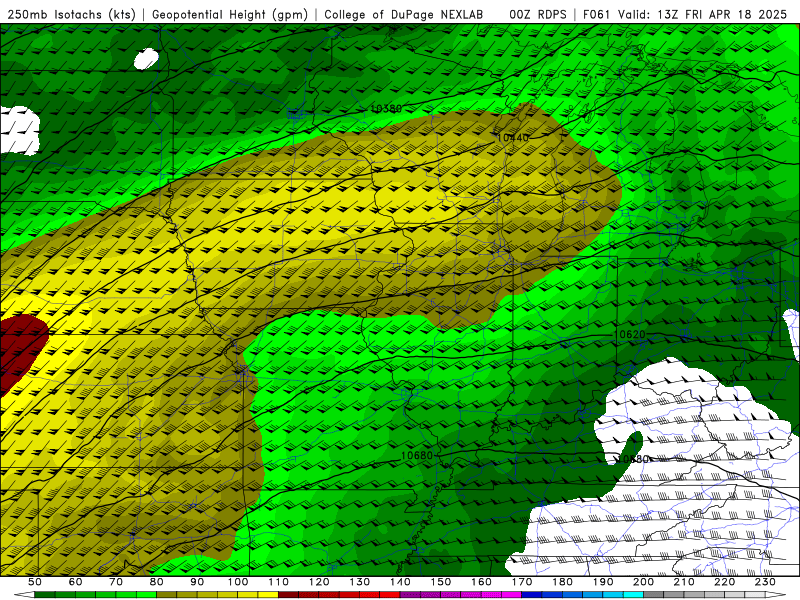Click the 230 value on the color scale
The image size is (800, 600).
pos(765,582)
